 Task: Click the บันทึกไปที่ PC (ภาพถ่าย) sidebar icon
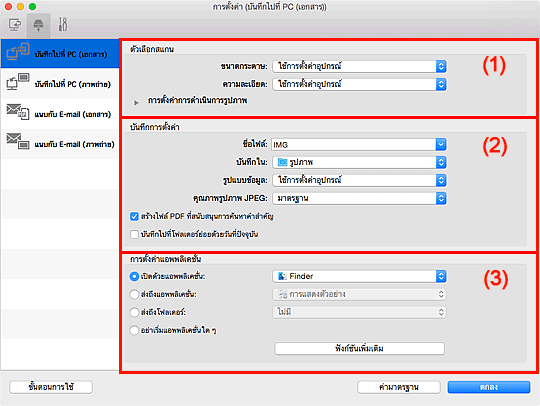click(18, 82)
